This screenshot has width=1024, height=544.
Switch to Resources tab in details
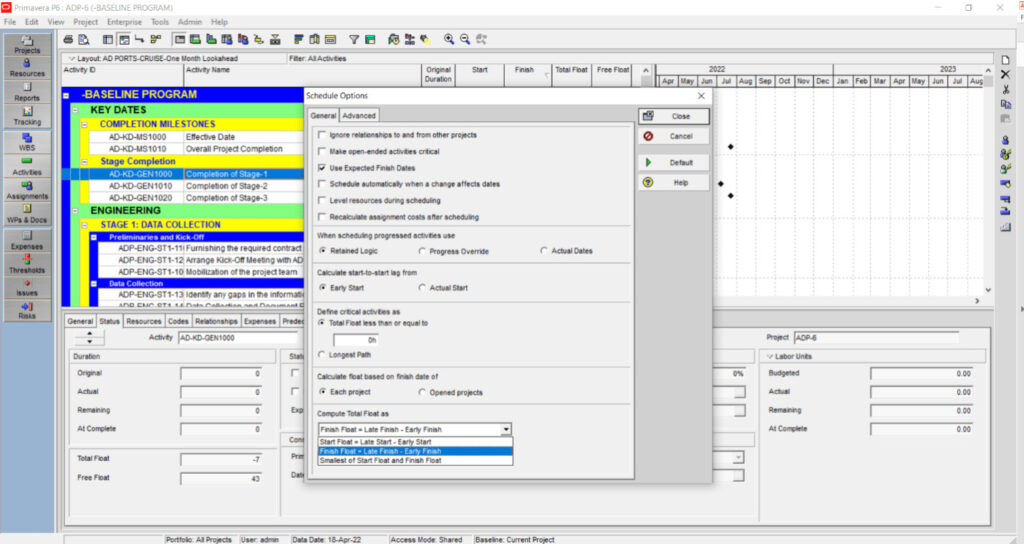pos(144,321)
